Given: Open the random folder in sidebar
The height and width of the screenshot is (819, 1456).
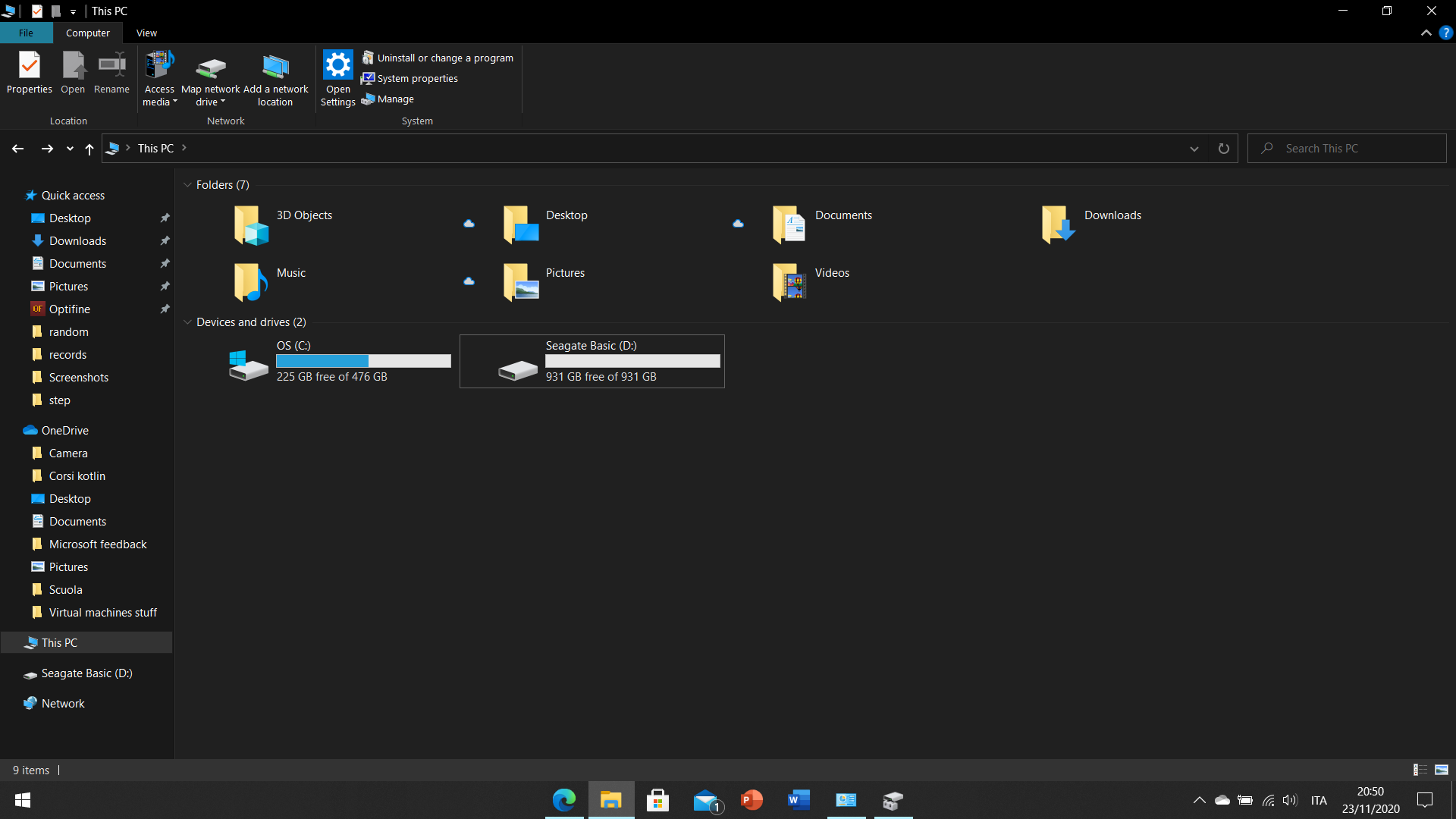Looking at the screenshot, I should (68, 332).
